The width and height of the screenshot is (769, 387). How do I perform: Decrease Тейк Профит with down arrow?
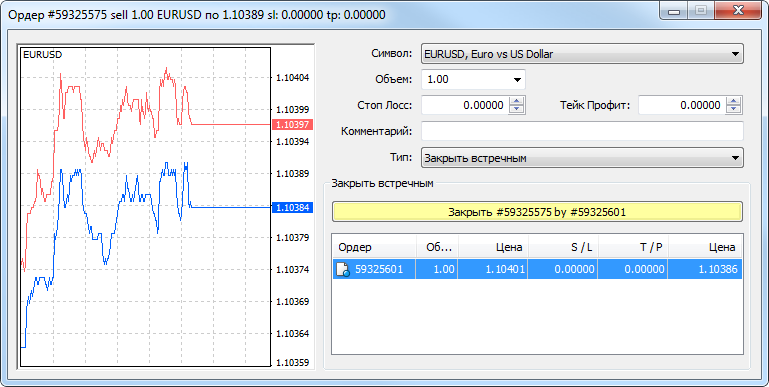pos(733,109)
